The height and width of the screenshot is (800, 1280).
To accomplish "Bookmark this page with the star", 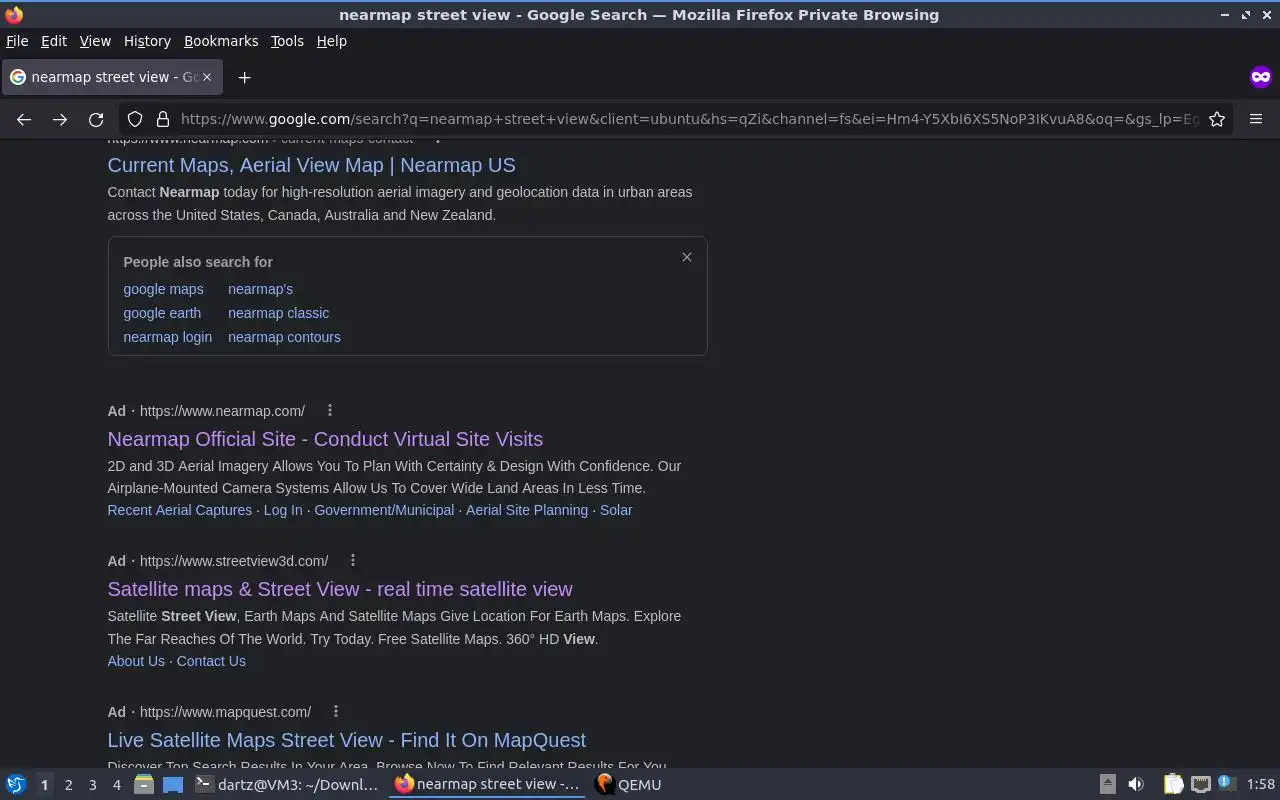I will tap(1217, 119).
